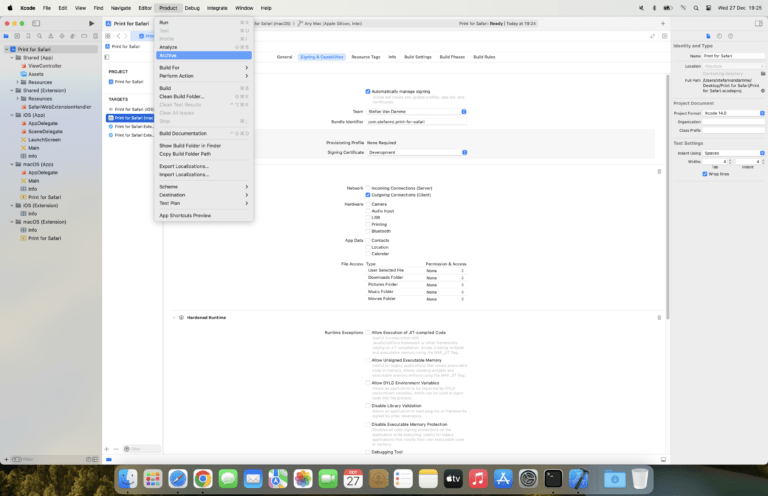The height and width of the screenshot is (496, 768).
Task: Open the Report navigator icon
Action: click(96, 36)
